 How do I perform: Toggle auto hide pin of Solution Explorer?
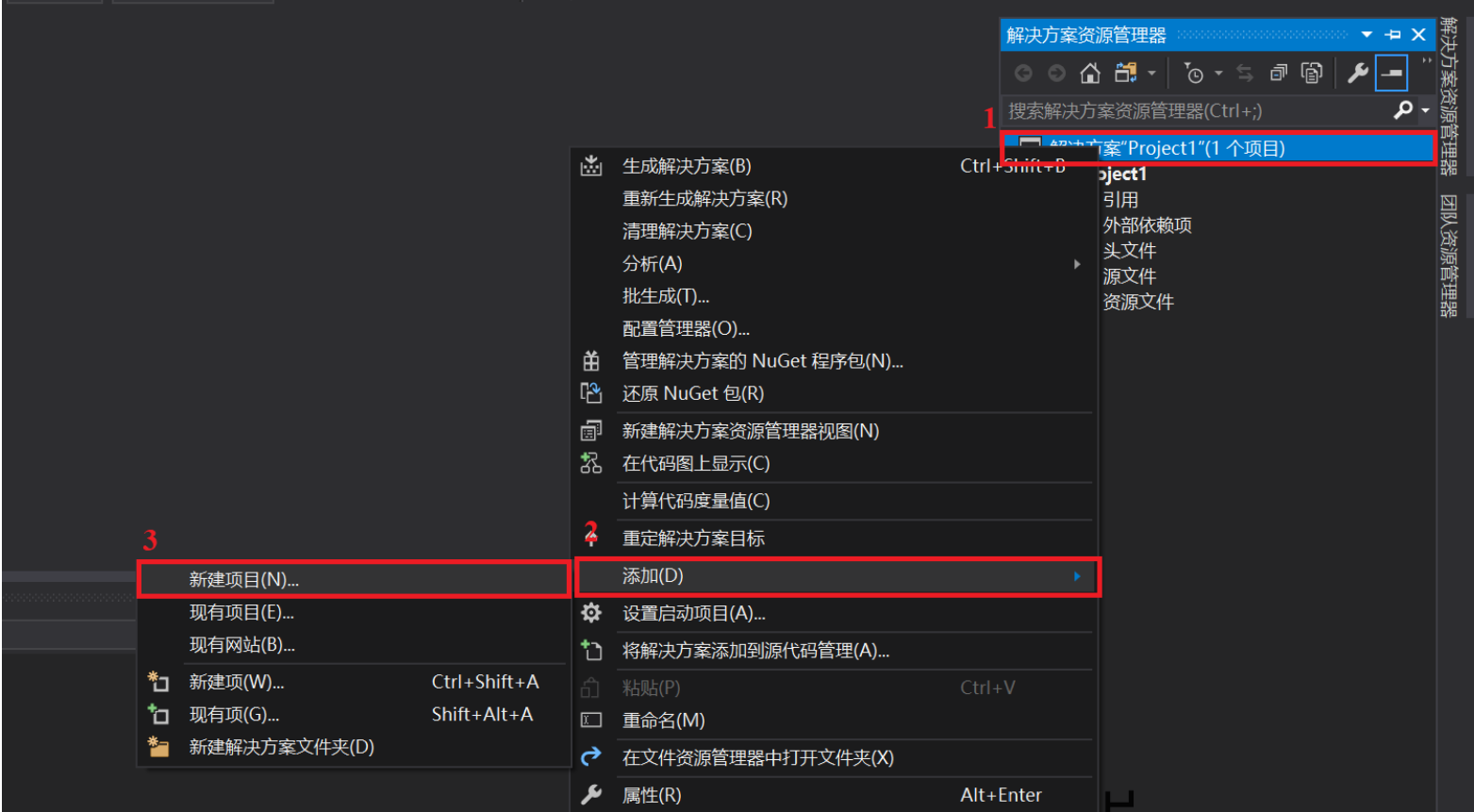coord(1393,35)
